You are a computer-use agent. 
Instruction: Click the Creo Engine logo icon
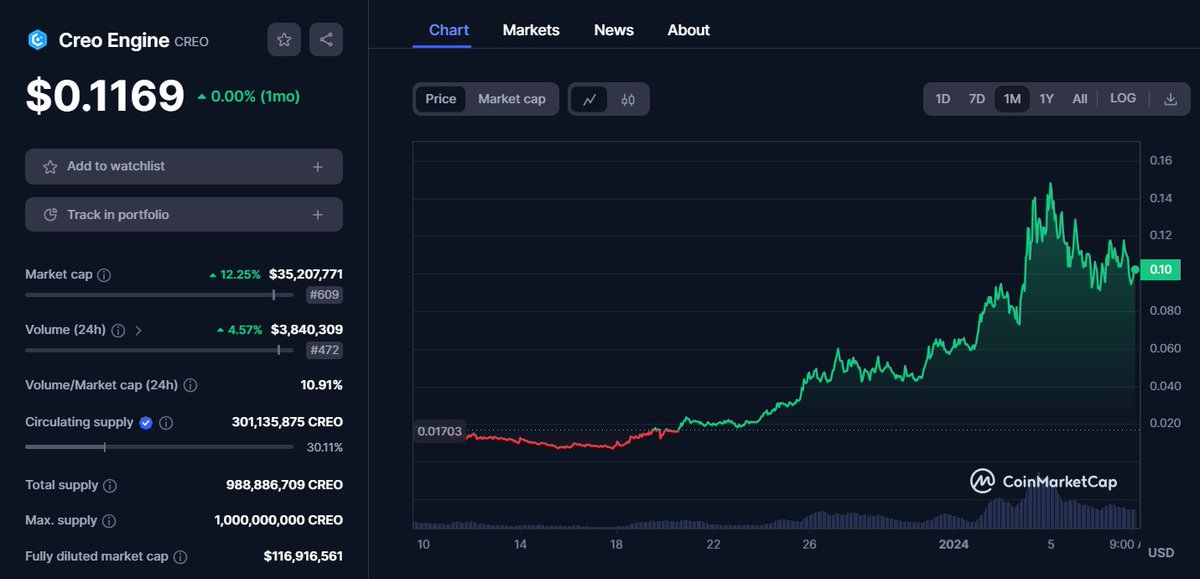pyautogui.click(x=37, y=40)
